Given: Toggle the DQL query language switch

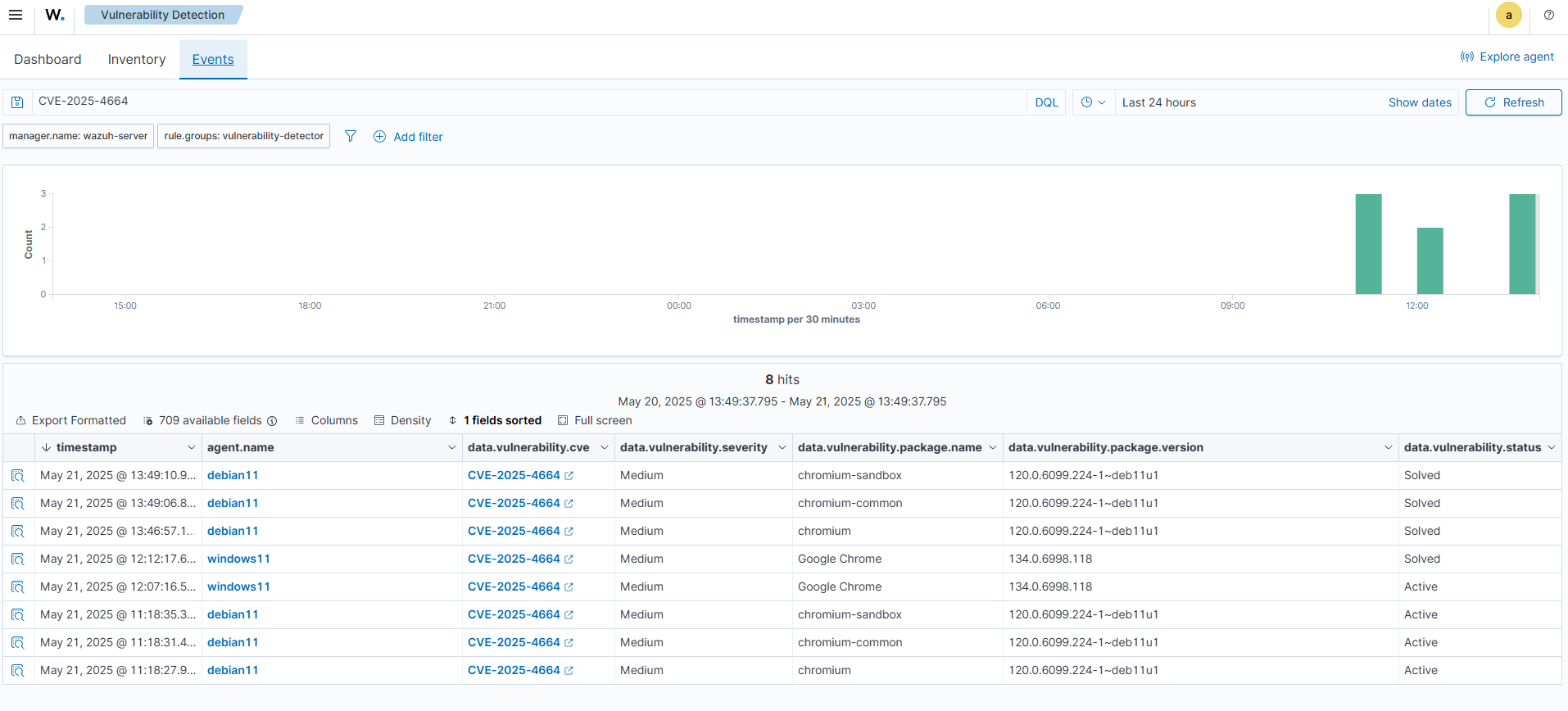Looking at the screenshot, I should pos(1046,102).
